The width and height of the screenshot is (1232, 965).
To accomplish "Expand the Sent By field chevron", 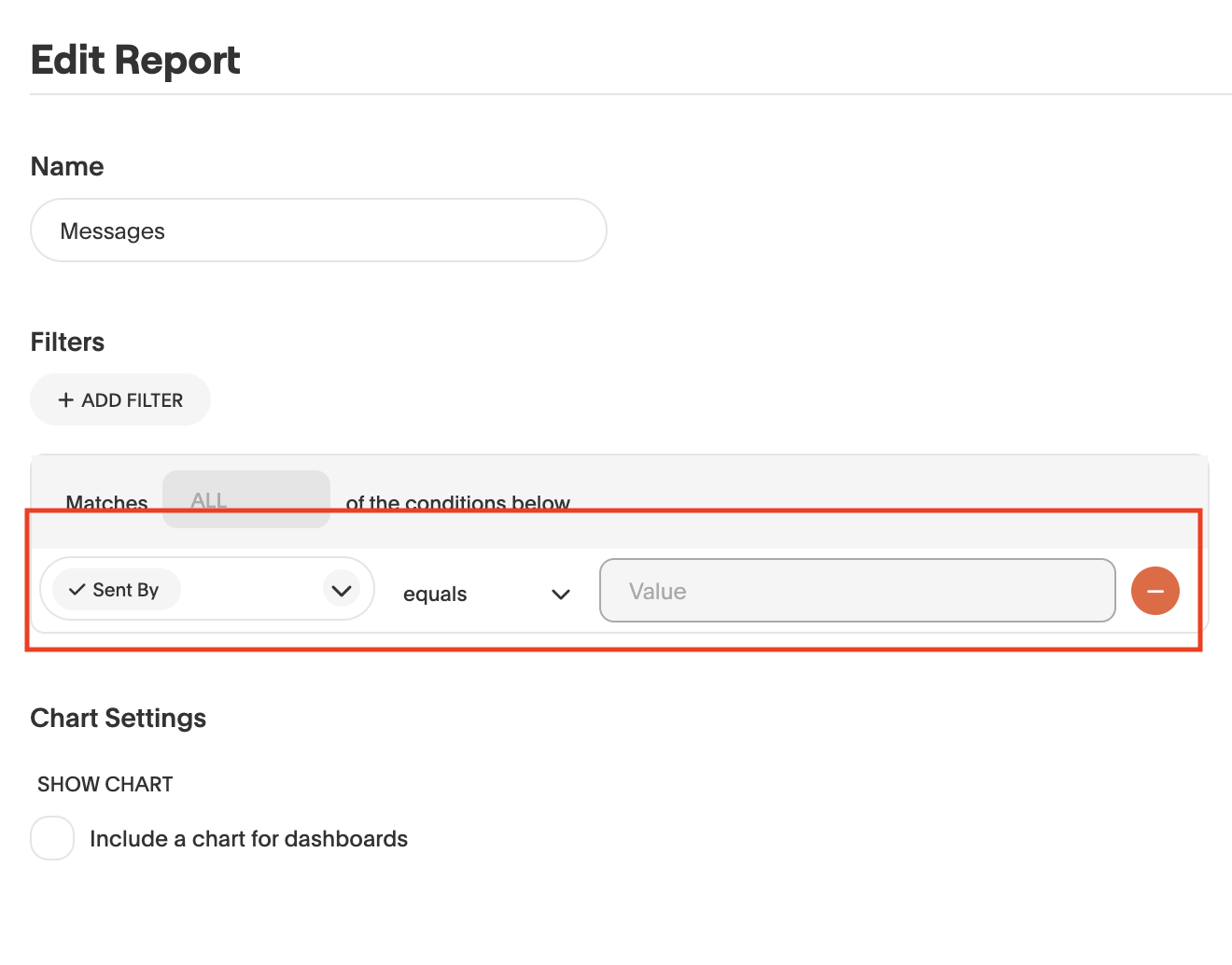I will tap(342, 590).
